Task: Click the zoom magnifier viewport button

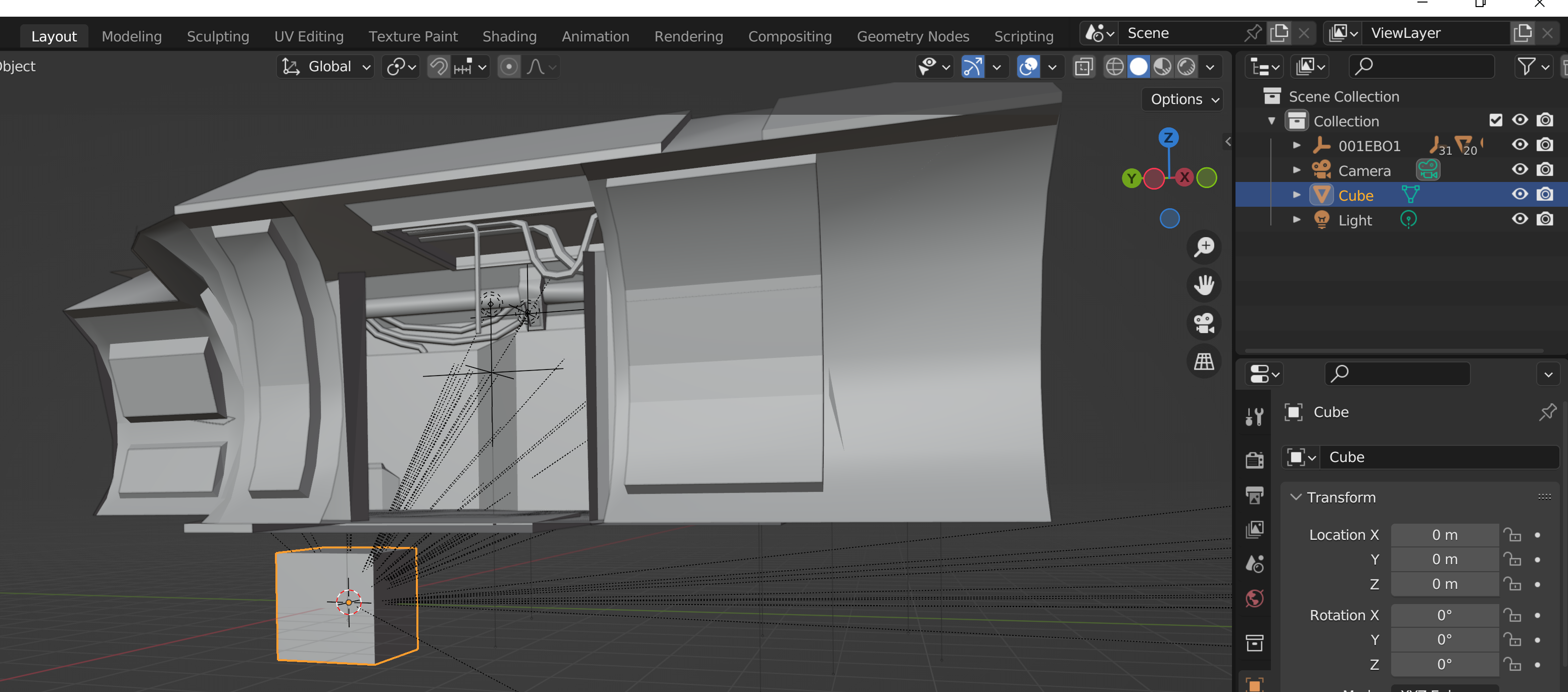Action: (1204, 247)
